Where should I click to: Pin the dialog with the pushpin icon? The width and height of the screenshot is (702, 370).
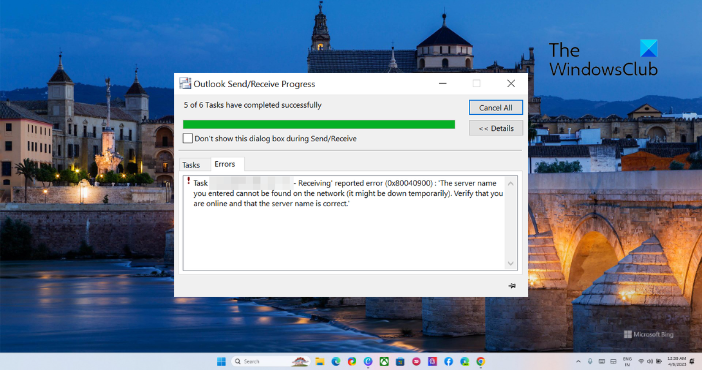(x=512, y=285)
